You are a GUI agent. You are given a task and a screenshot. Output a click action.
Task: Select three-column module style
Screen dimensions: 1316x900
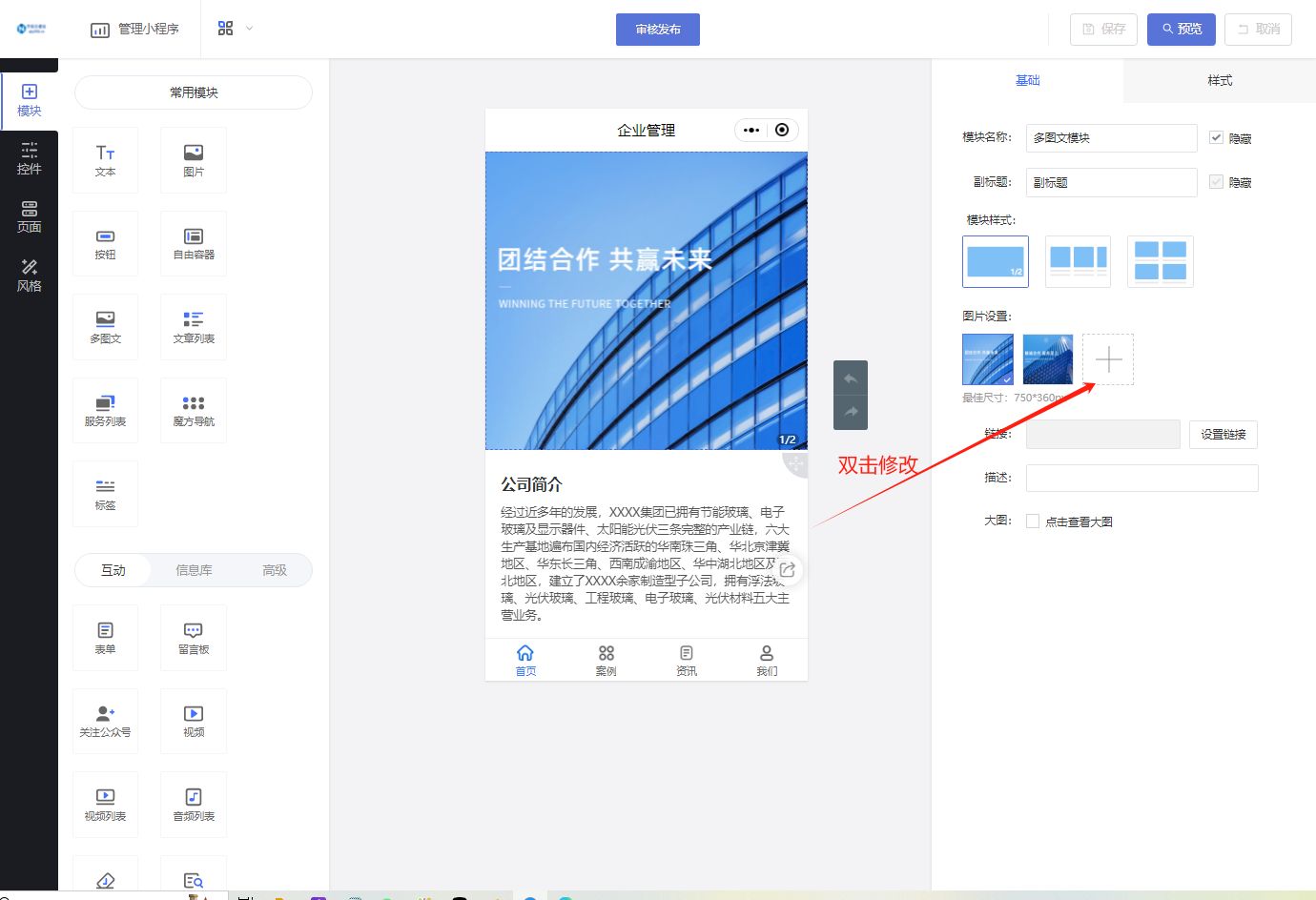tap(1078, 261)
